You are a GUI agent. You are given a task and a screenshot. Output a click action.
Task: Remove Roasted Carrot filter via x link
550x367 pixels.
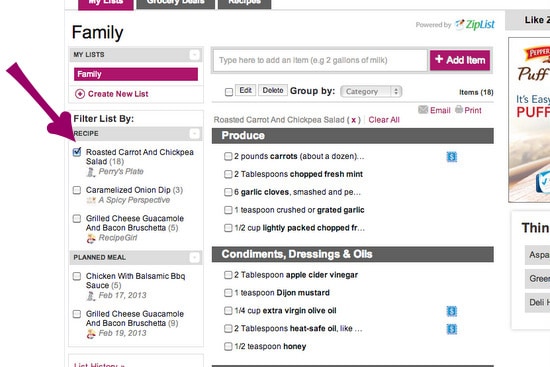(354, 120)
